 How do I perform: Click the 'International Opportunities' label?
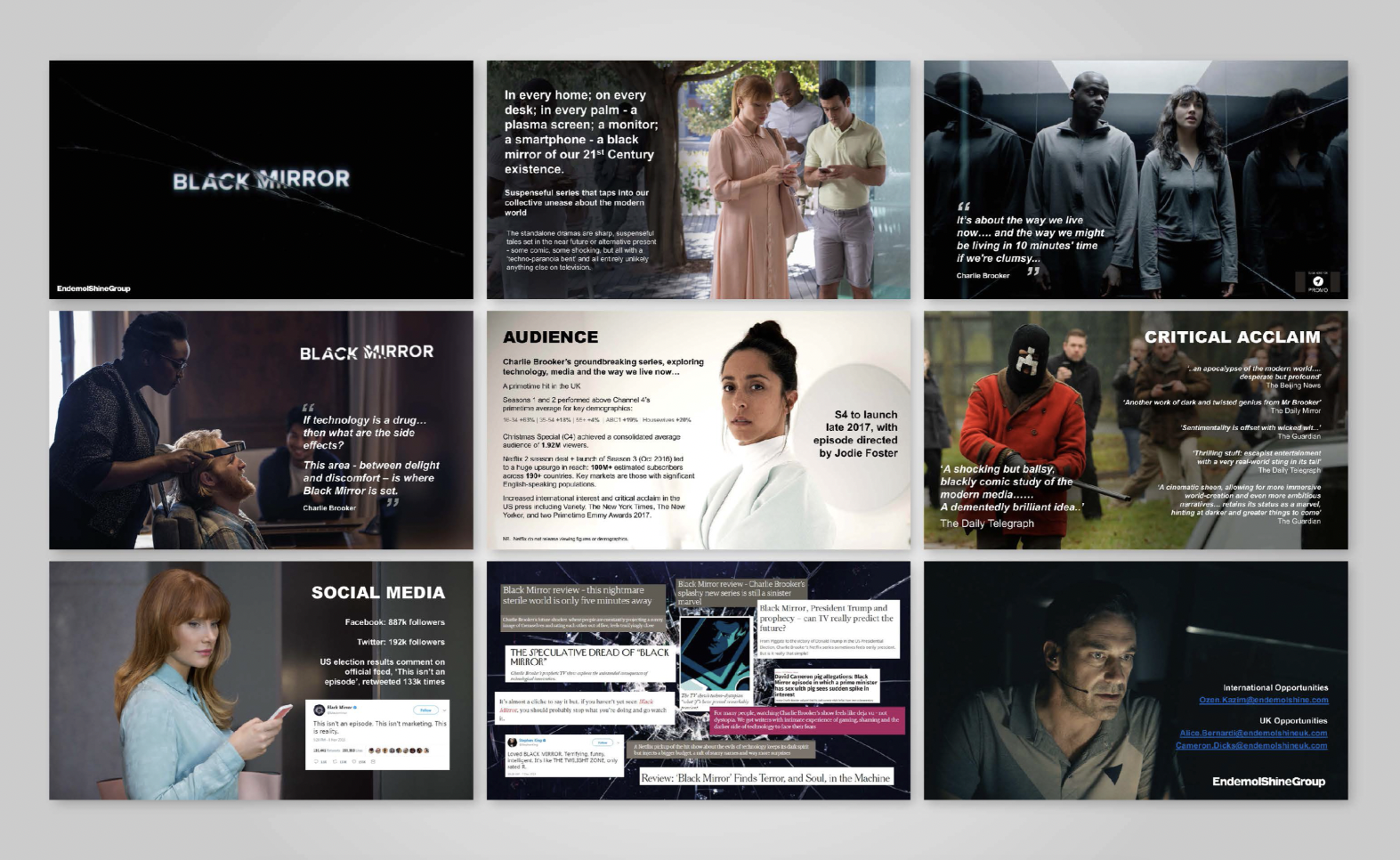[1275, 688]
